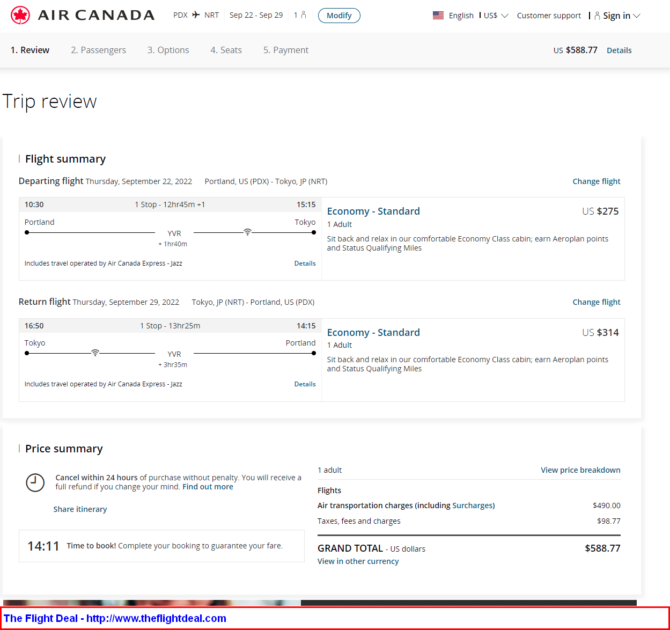Screen dimensions: 670x630
Task: Click the US $314 return fare
Action: [x=600, y=333]
